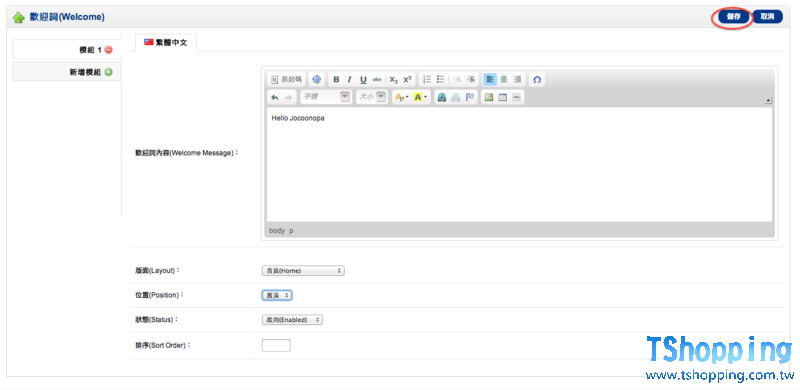Align text left

[x=490, y=80]
